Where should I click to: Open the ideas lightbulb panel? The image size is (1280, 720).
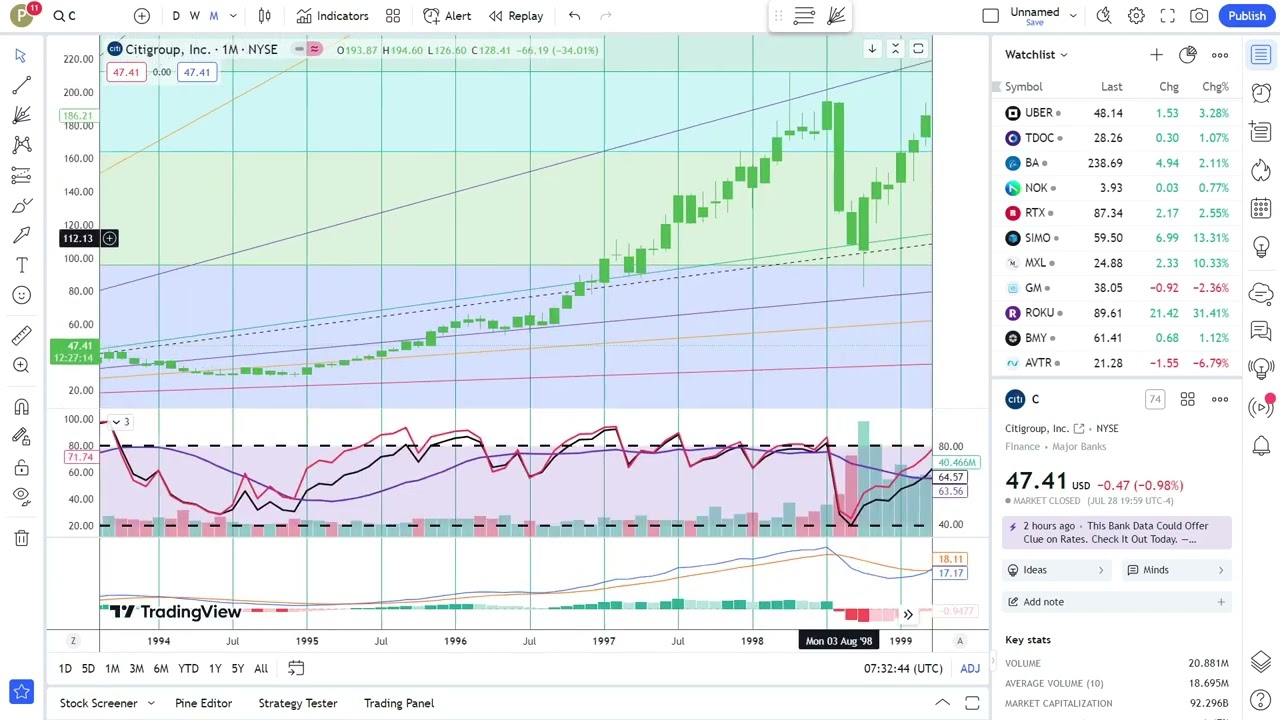[x=1261, y=247]
